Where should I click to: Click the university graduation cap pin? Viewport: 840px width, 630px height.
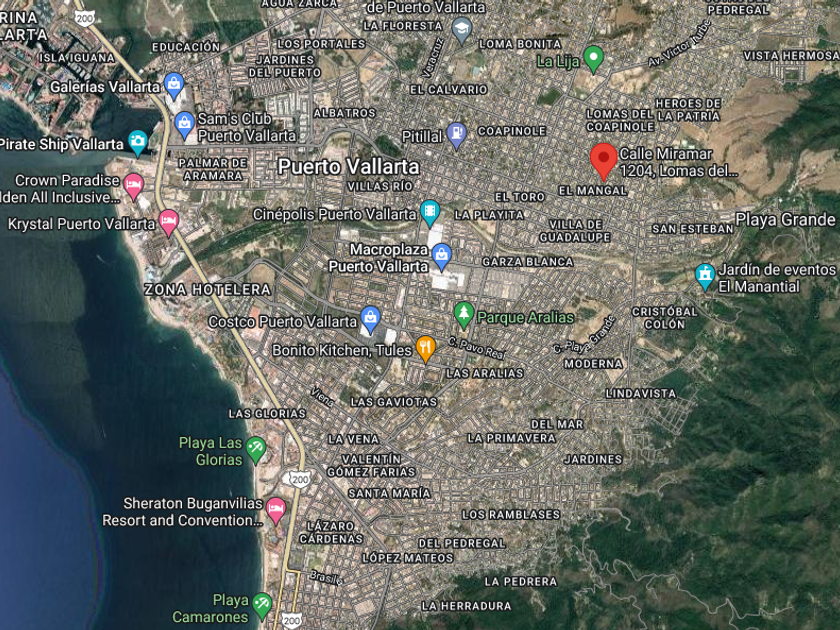(x=461, y=31)
